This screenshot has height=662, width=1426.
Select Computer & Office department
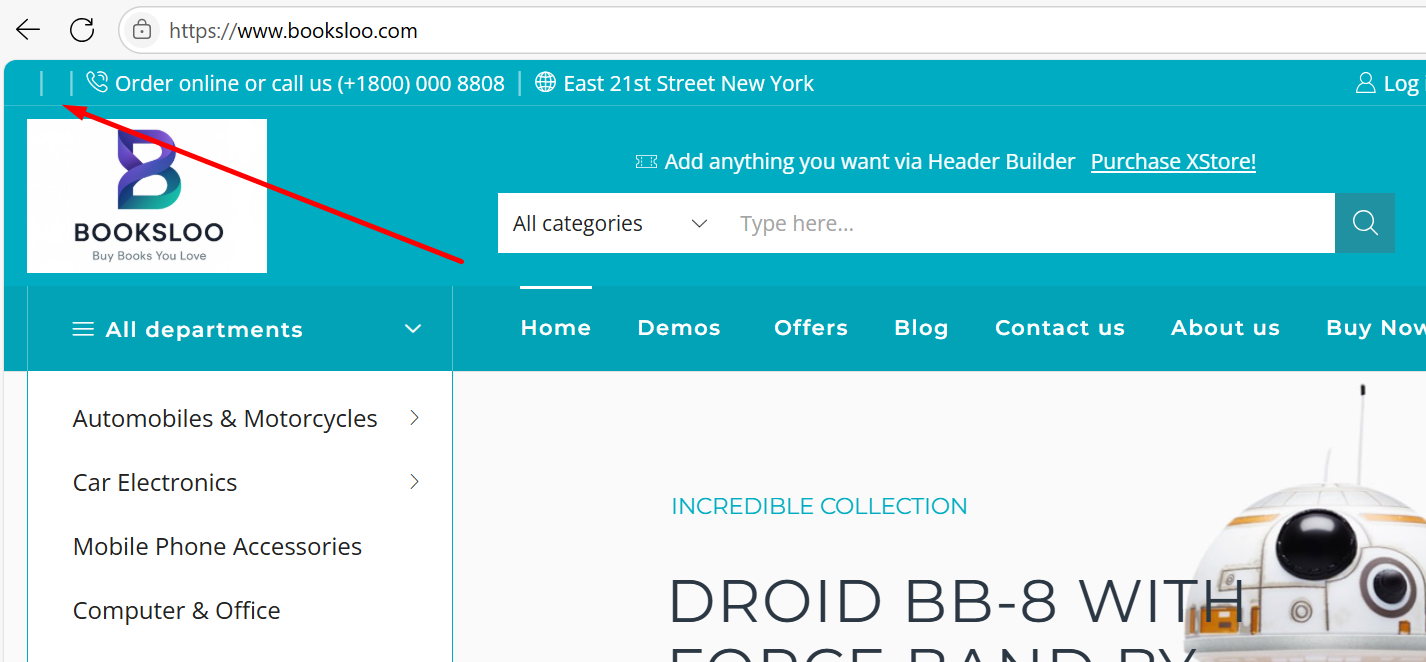click(176, 610)
